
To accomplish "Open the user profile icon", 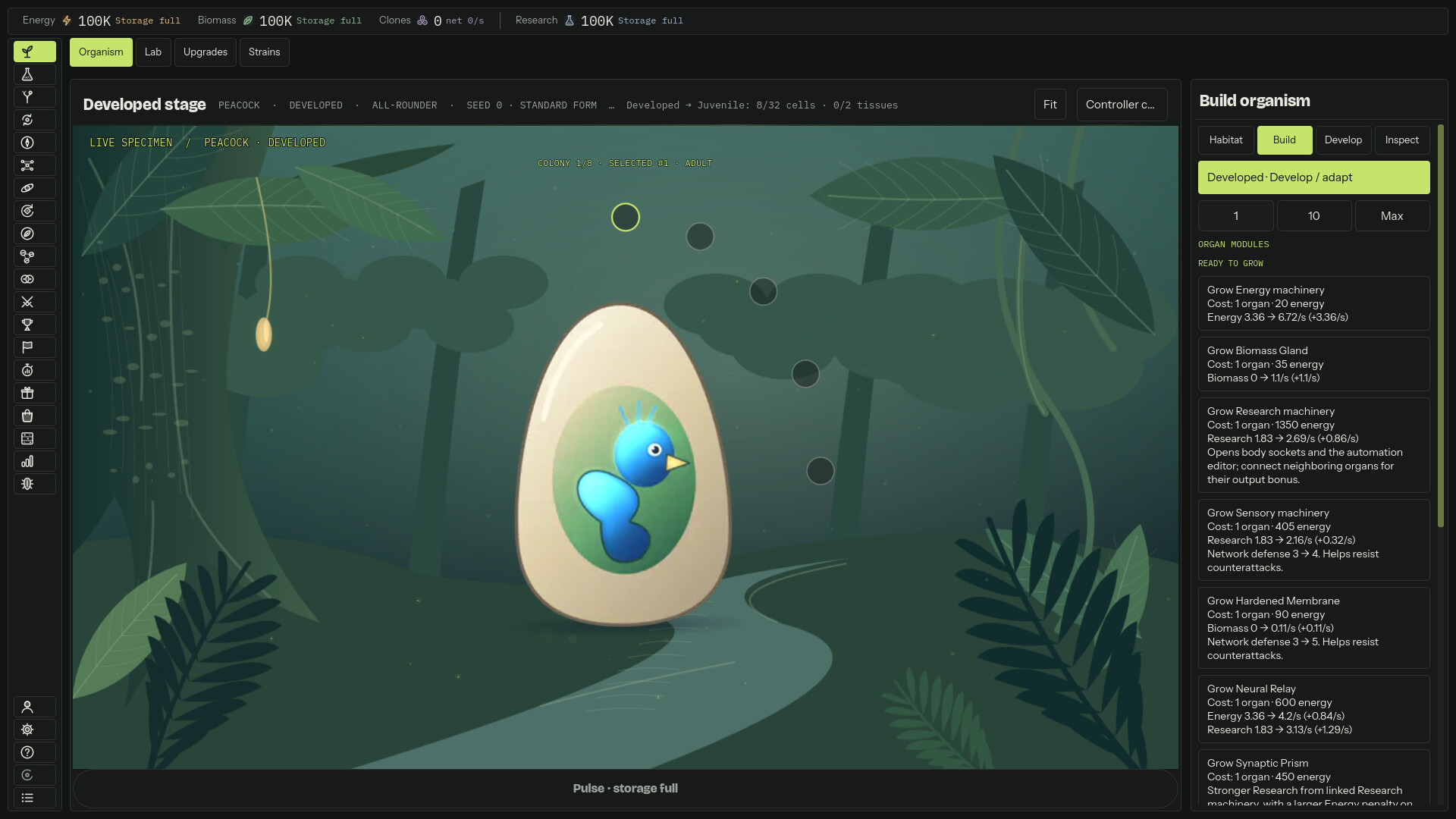I will pos(34,707).
